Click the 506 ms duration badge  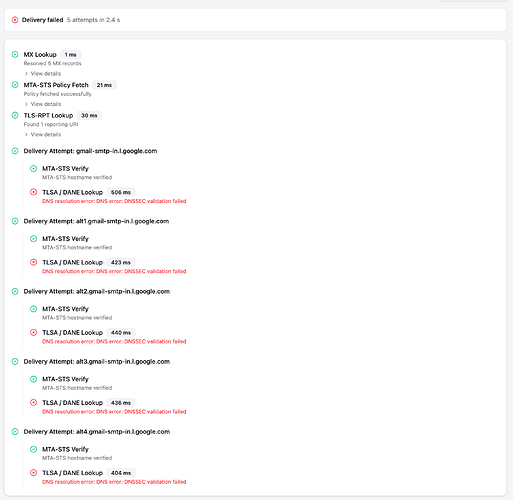[121, 192]
